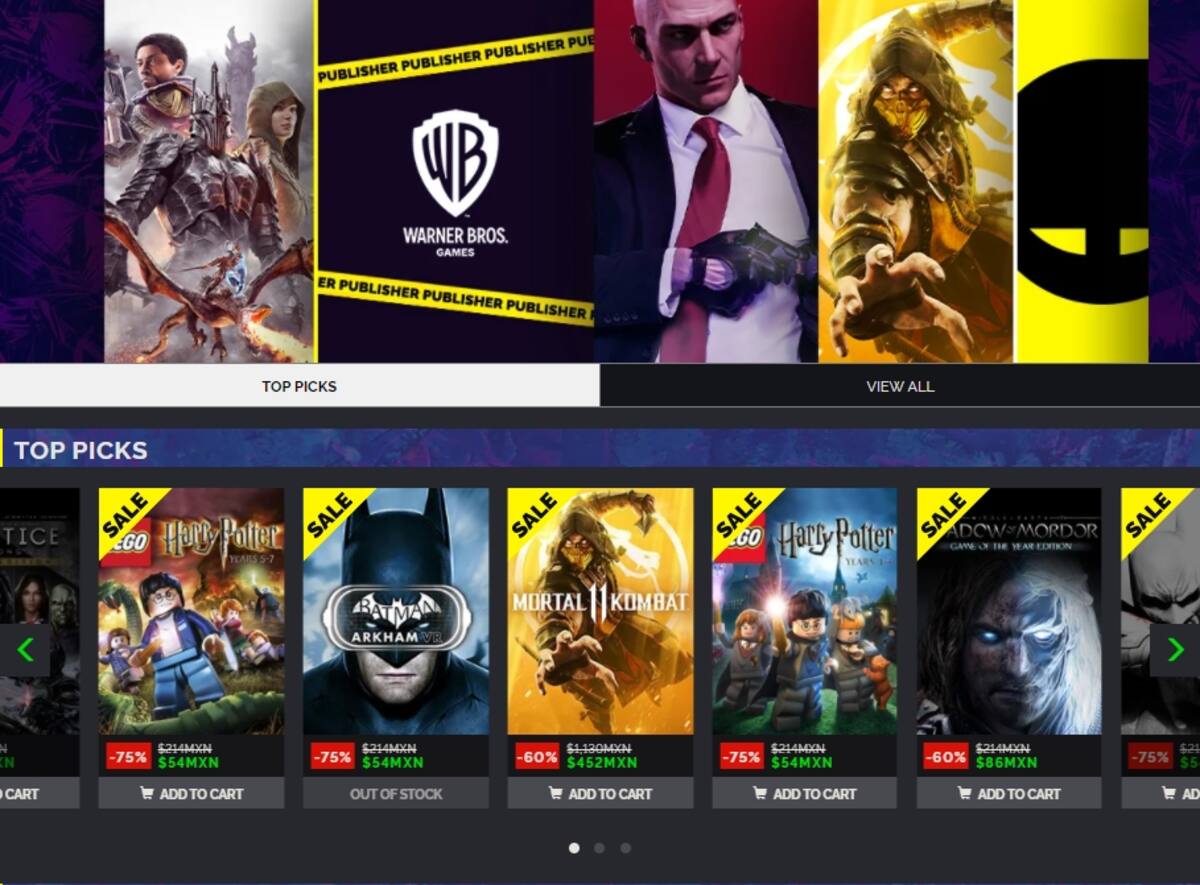The height and width of the screenshot is (885, 1200).
Task: Go to the previous carousel items with the left green arrow
Action: click(x=25, y=650)
